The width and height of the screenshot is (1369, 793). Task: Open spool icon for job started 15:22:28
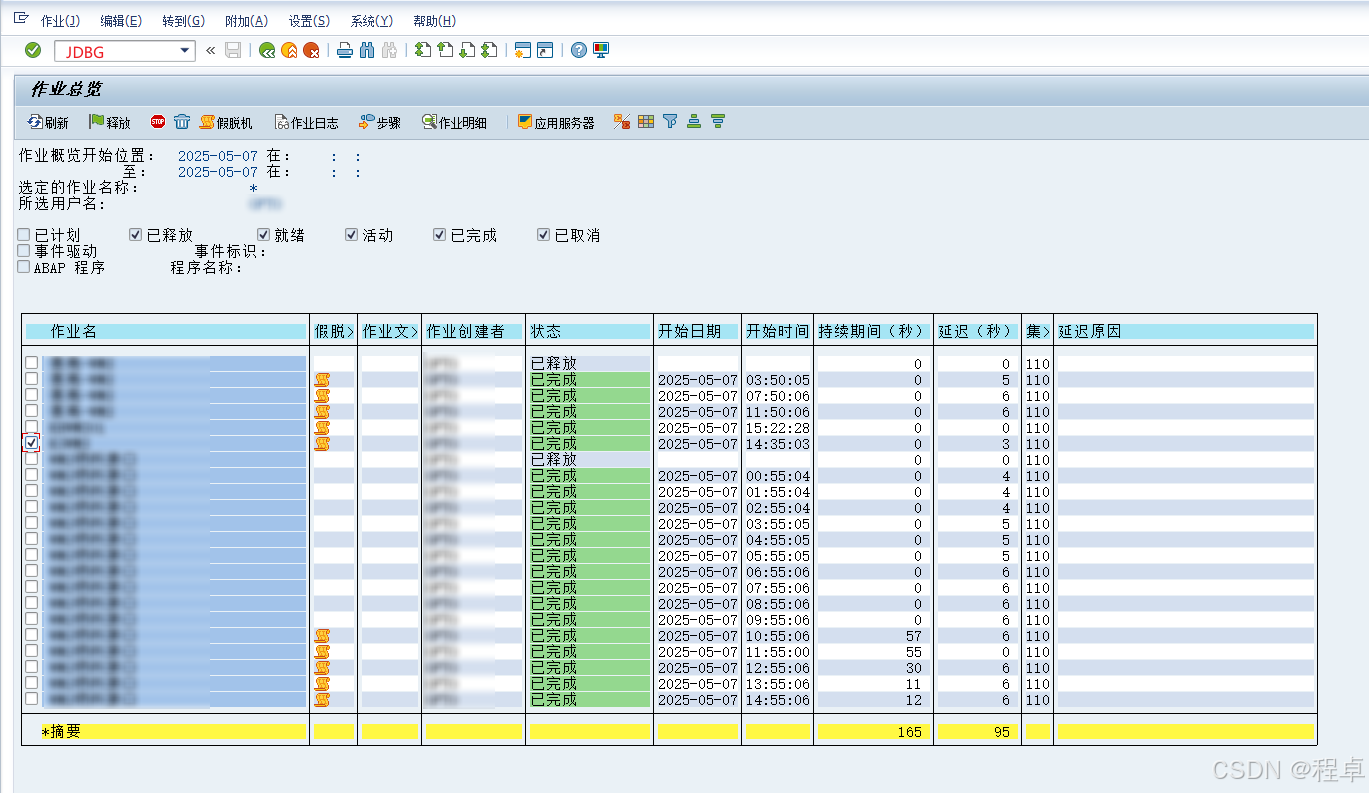coord(322,428)
